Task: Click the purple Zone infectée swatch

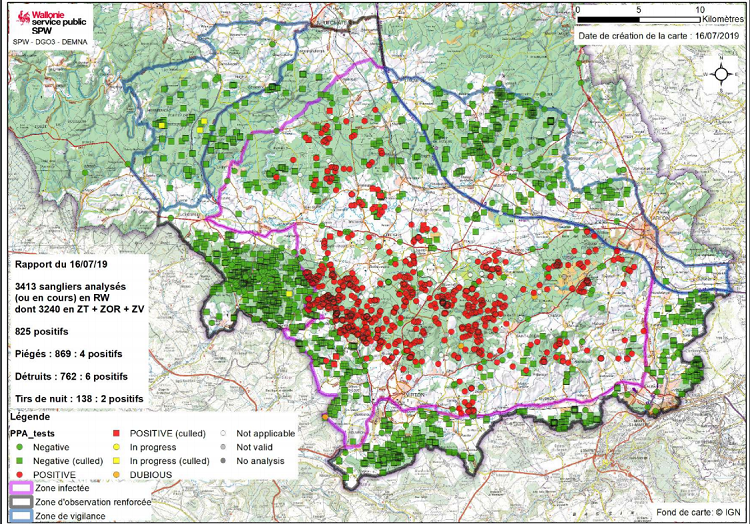Action: click(x=20, y=487)
